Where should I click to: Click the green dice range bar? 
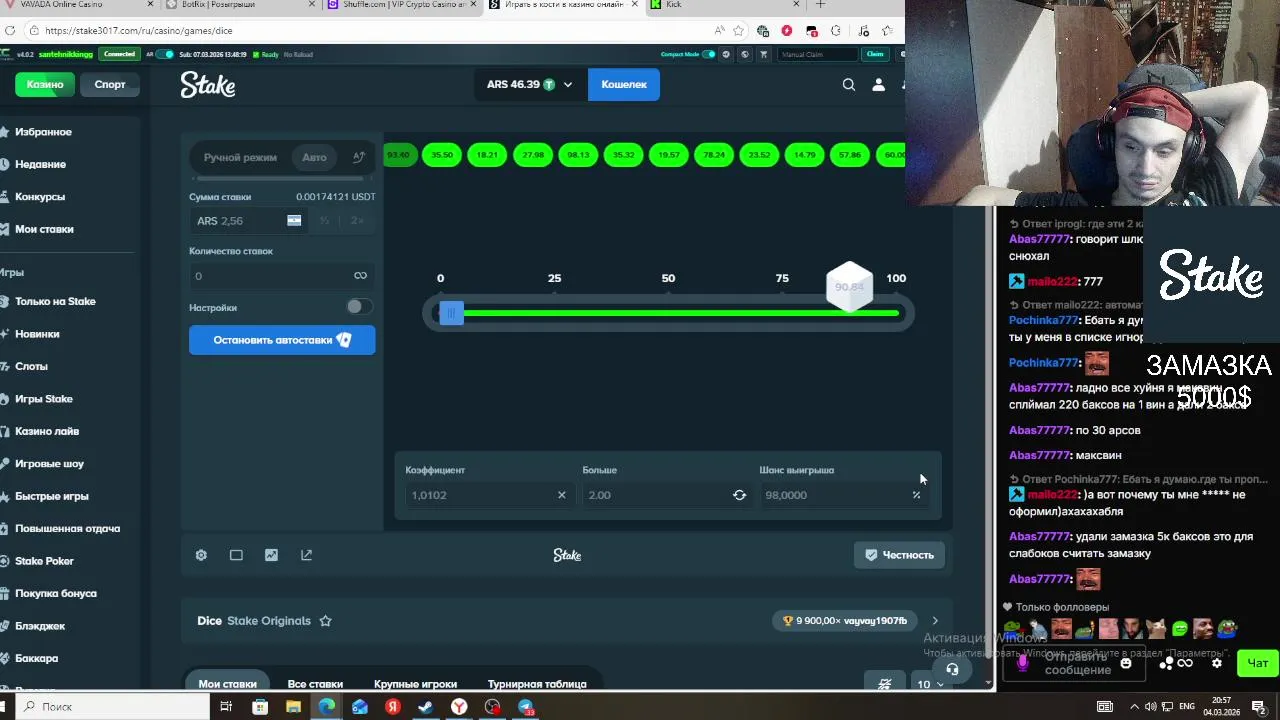(x=680, y=314)
